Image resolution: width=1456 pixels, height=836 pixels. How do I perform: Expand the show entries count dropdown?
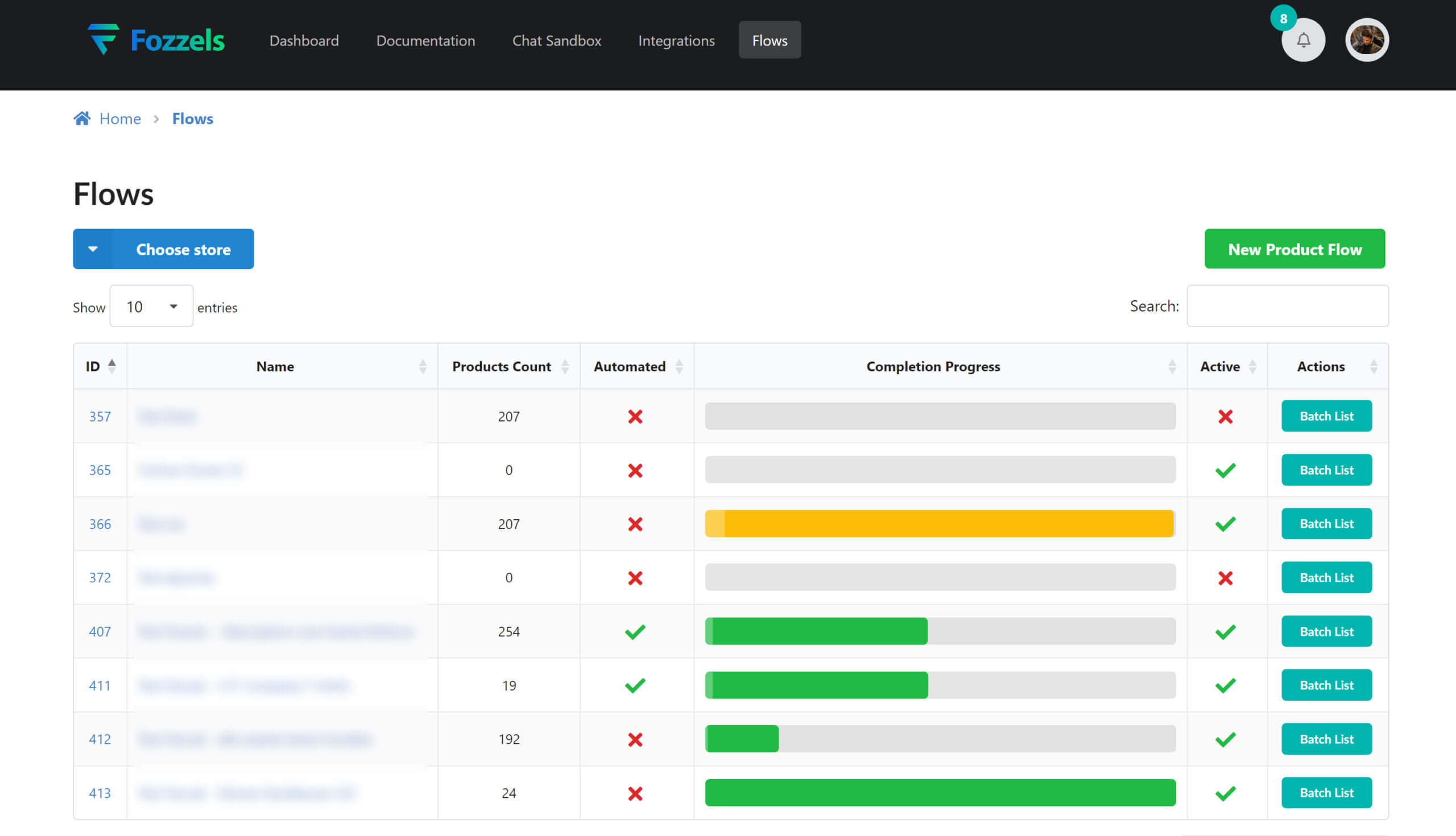pos(151,307)
